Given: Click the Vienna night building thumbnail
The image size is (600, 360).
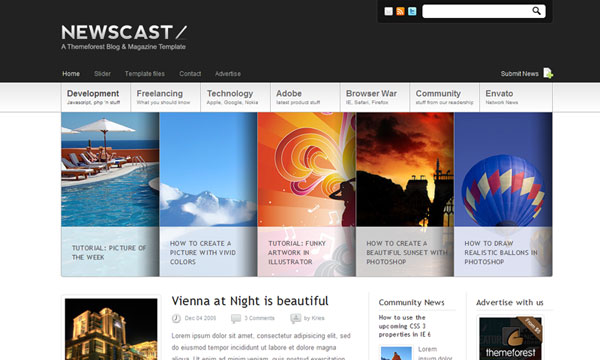Looking at the screenshot, I should (111, 329).
